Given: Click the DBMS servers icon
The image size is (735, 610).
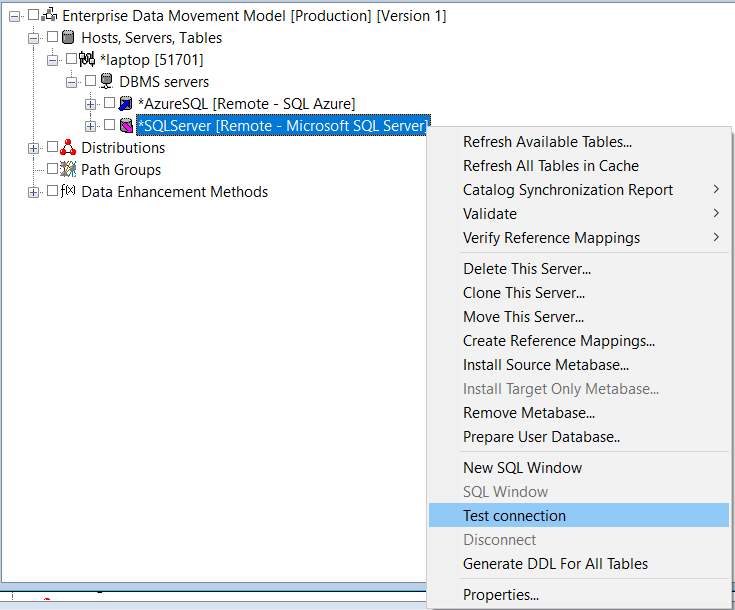Looking at the screenshot, I should [106, 82].
